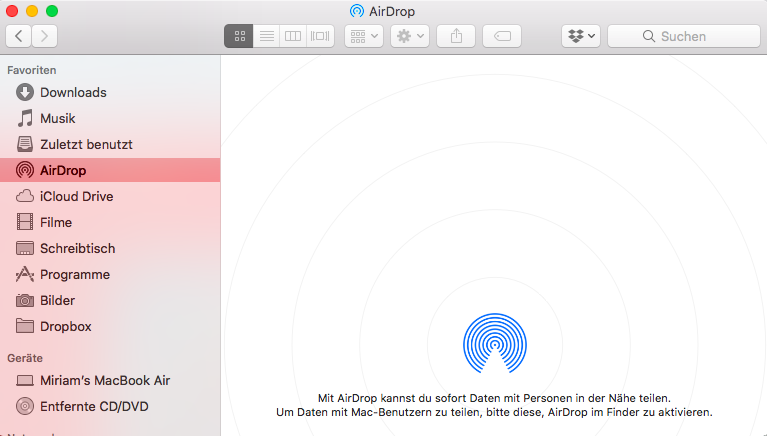Click the Share toolbar button
767x436 pixels.
456,36
